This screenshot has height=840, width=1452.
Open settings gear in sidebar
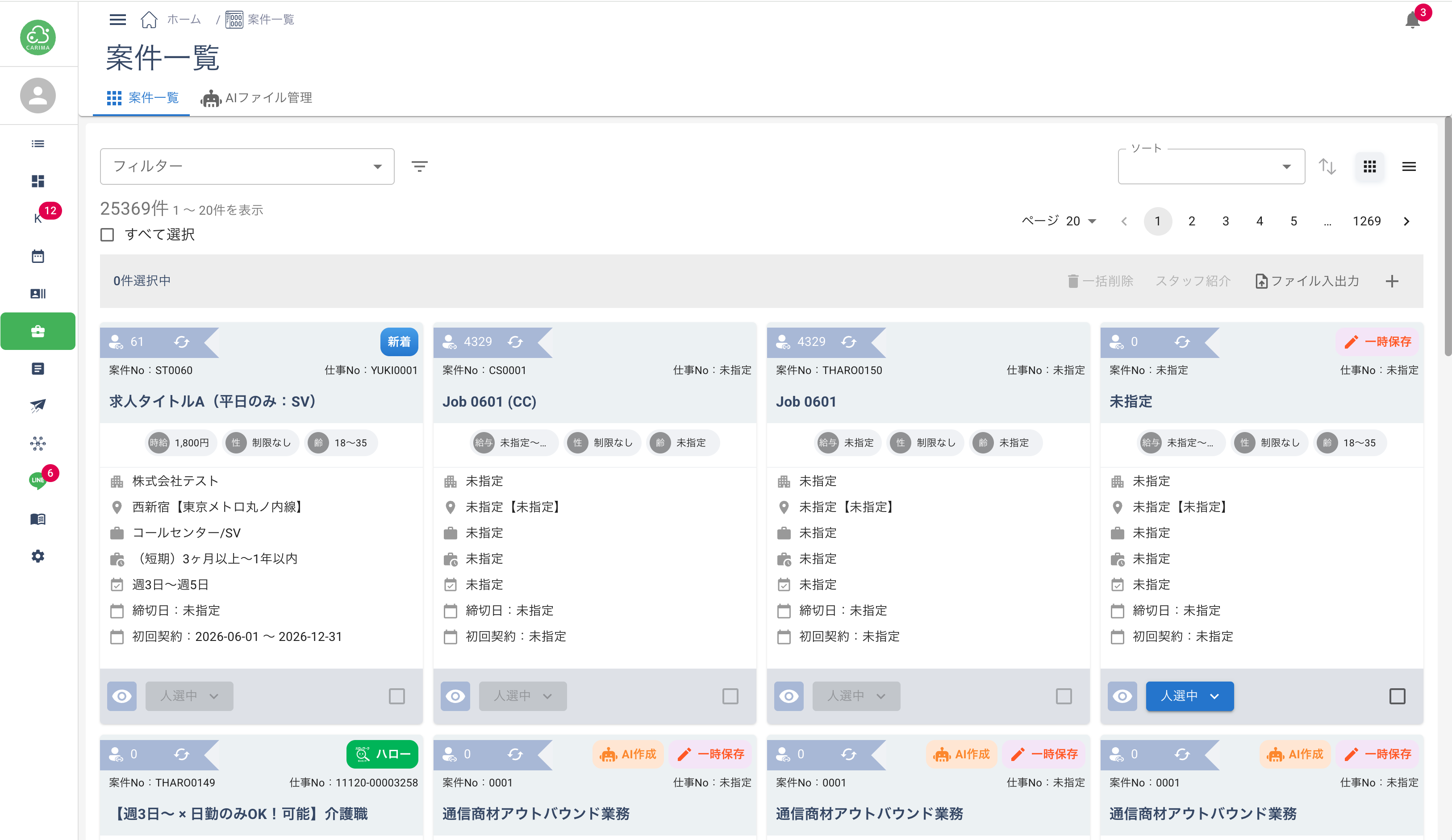tap(38, 556)
